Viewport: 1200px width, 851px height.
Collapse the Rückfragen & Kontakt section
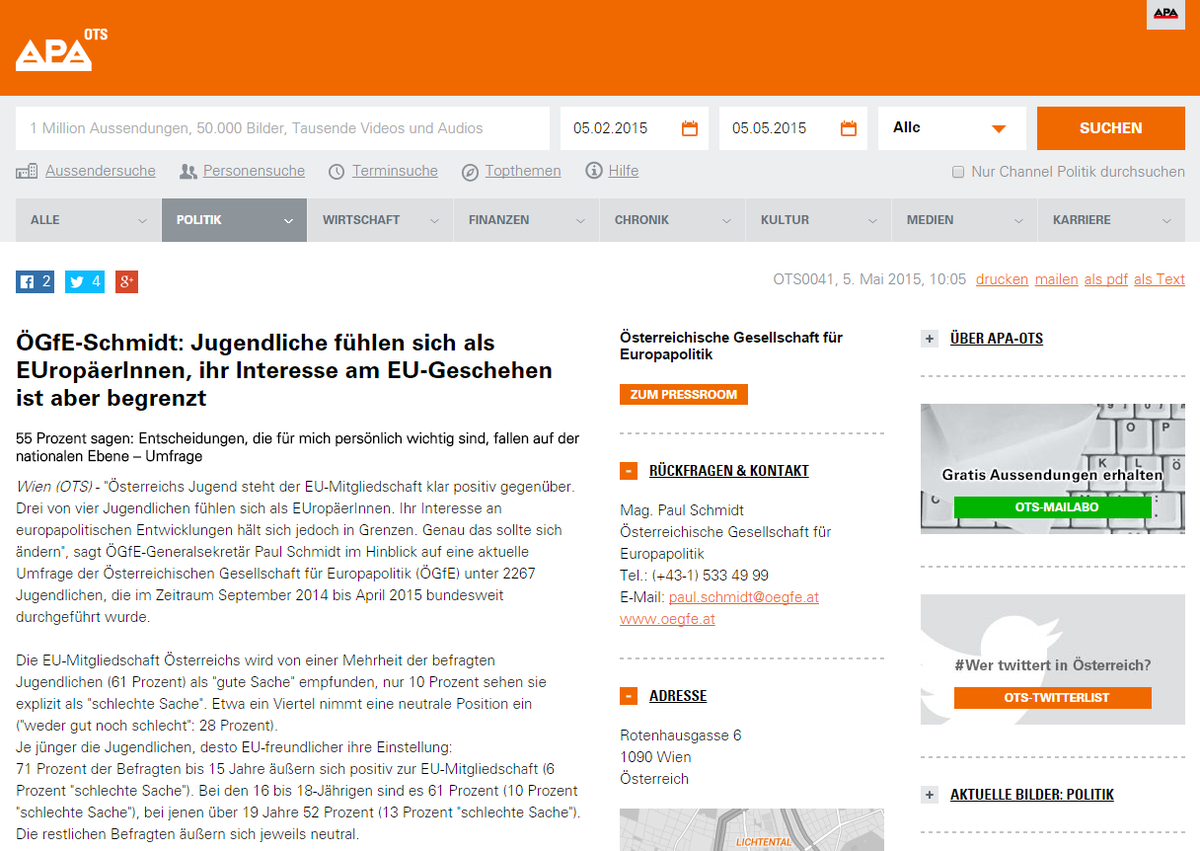coord(629,471)
